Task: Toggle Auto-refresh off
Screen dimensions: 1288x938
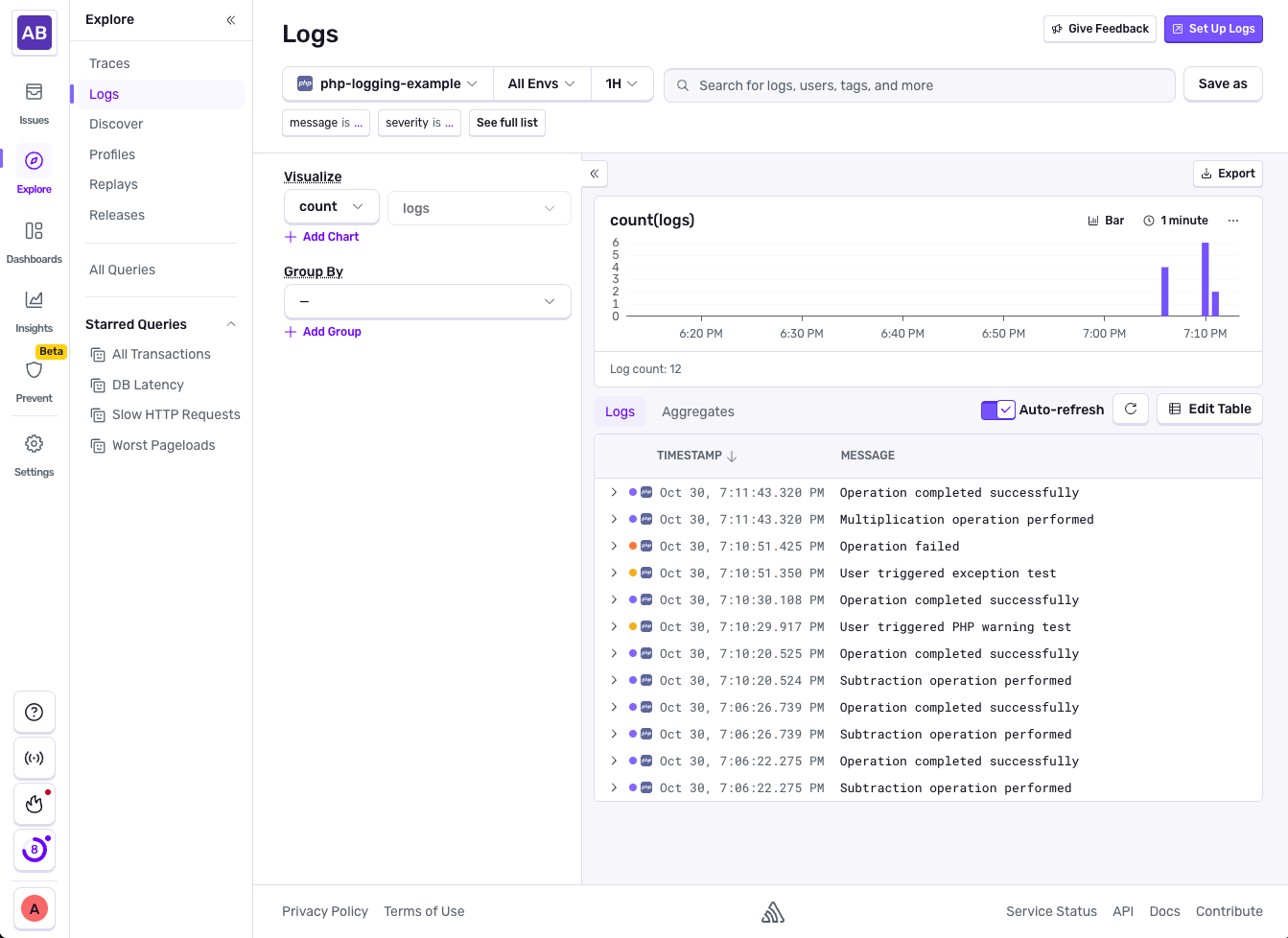Action: tap(997, 409)
